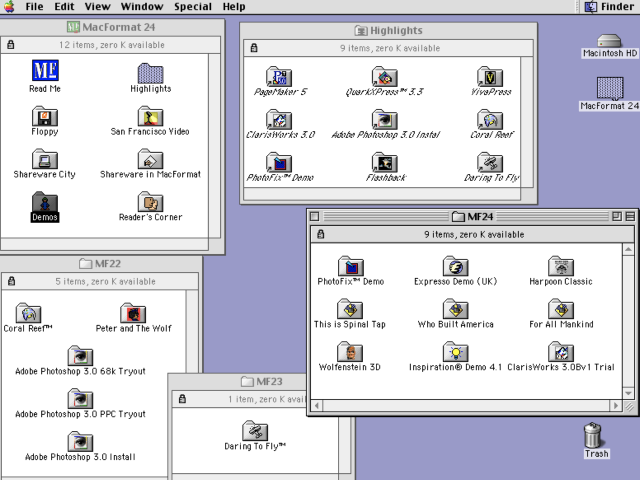Select Daring To Fly alias in Highlights
The height and width of the screenshot is (480, 640).
click(x=490, y=162)
